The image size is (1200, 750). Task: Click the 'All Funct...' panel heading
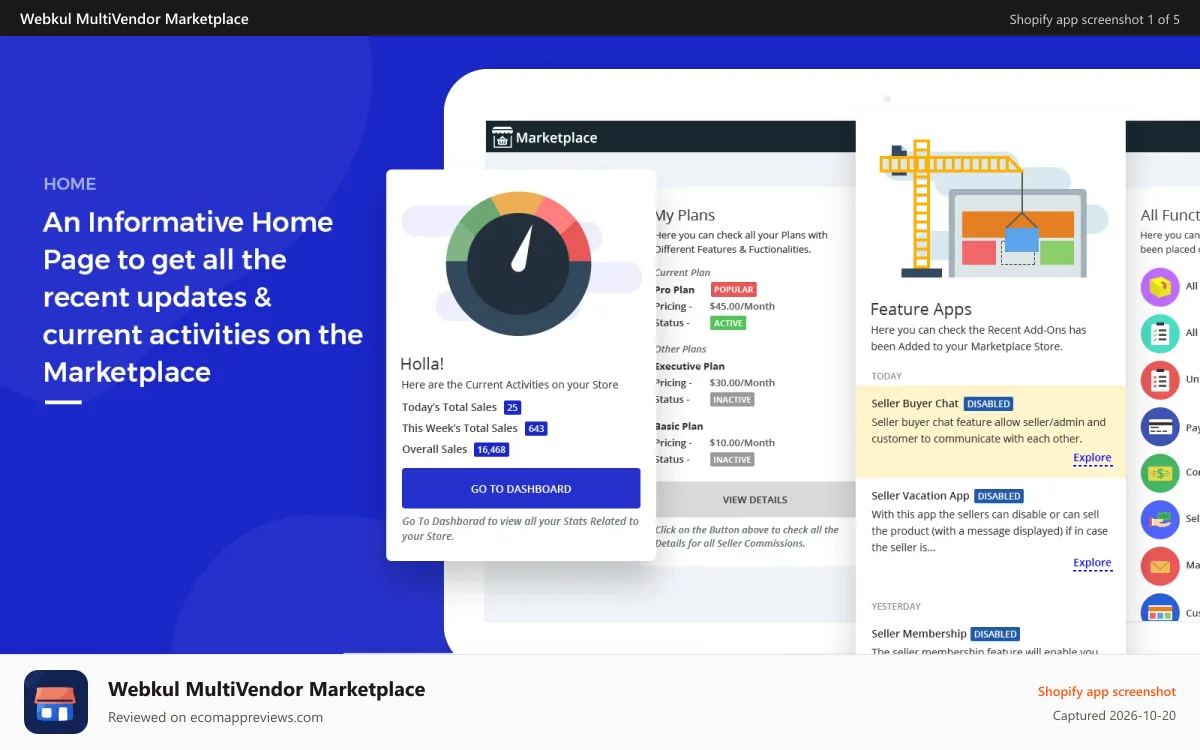pos(1170,215)
